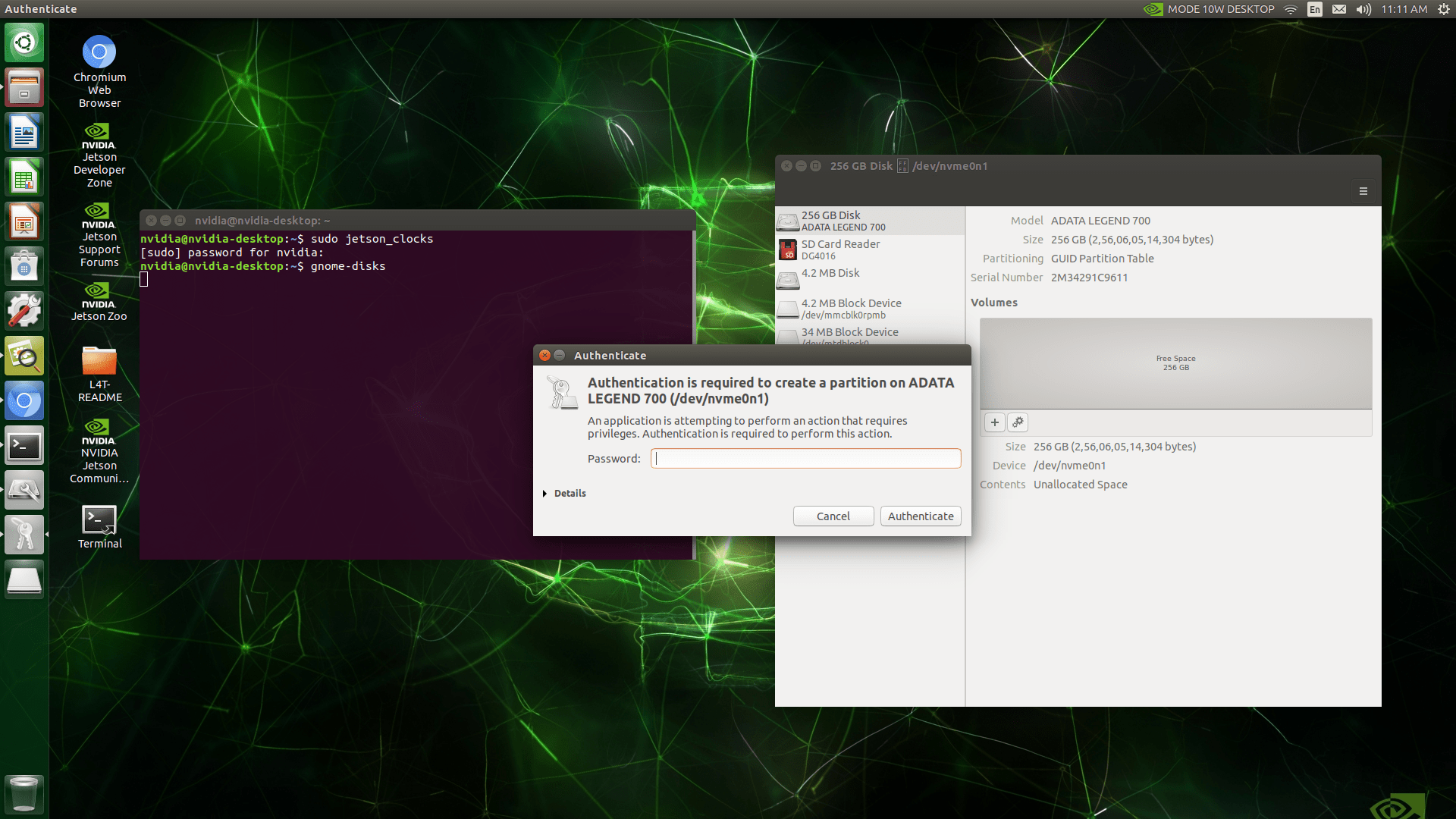This screenshot has width=1456, height=819.
Task: Open the L4T-README folder icon
Action: coord(99,361)
